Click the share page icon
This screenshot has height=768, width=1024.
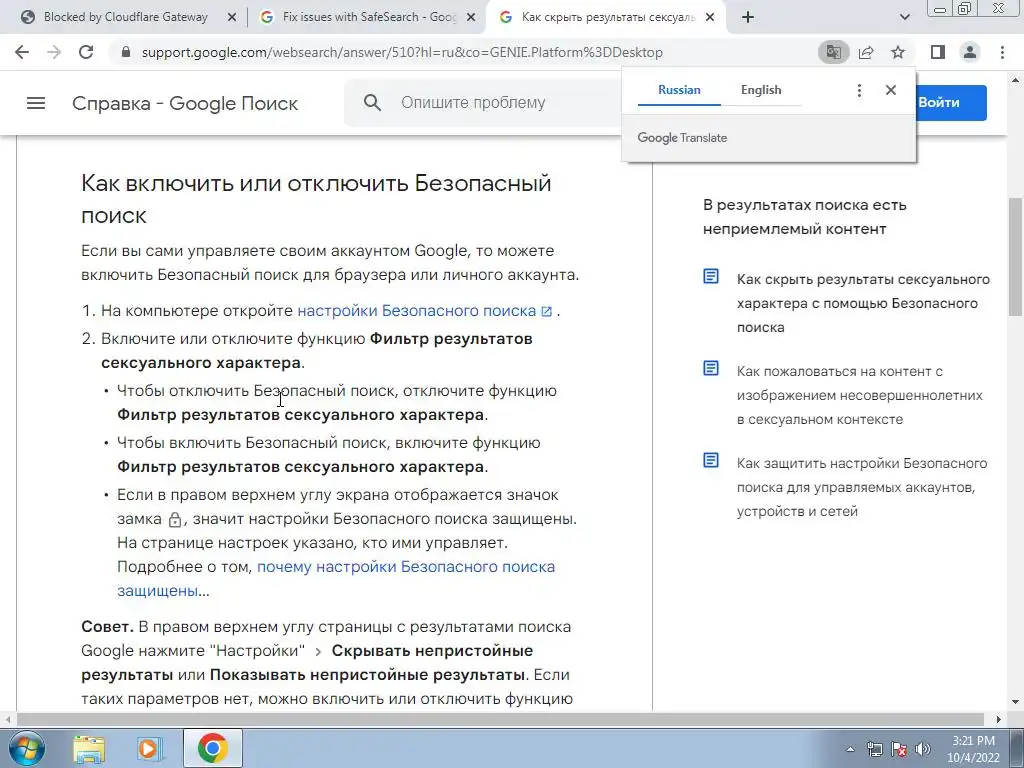[x=866, y=52]
